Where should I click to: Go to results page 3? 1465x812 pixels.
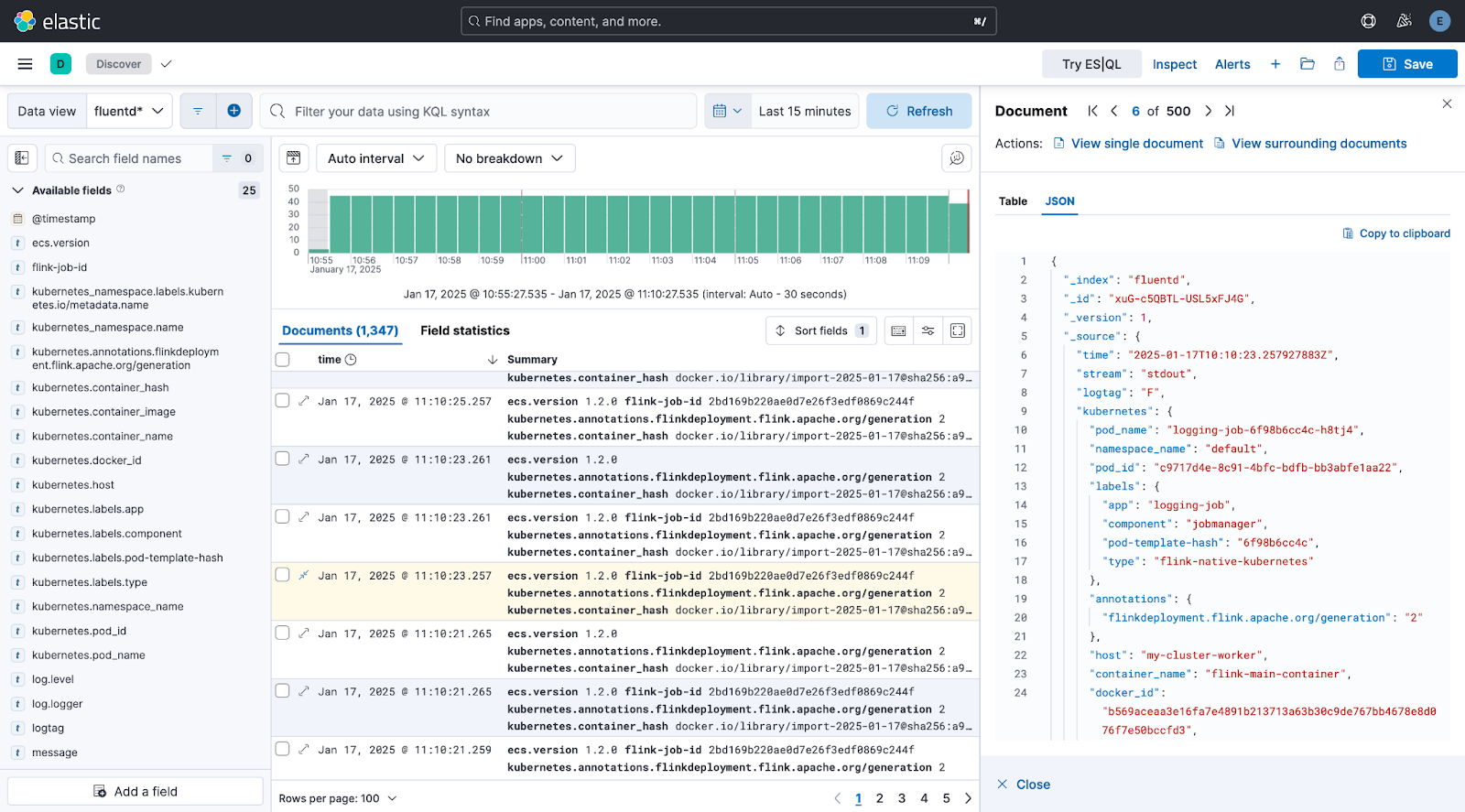tap(902, 798)
